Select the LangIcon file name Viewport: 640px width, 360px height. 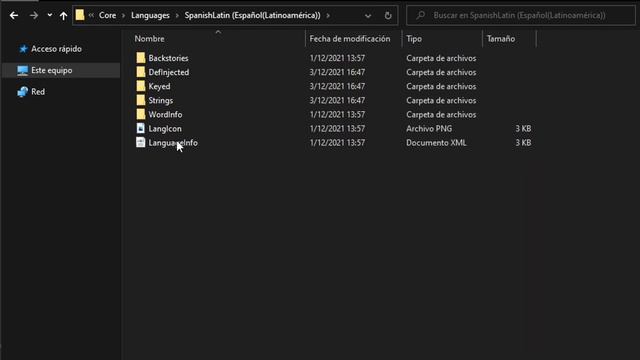tap(165, 129)
